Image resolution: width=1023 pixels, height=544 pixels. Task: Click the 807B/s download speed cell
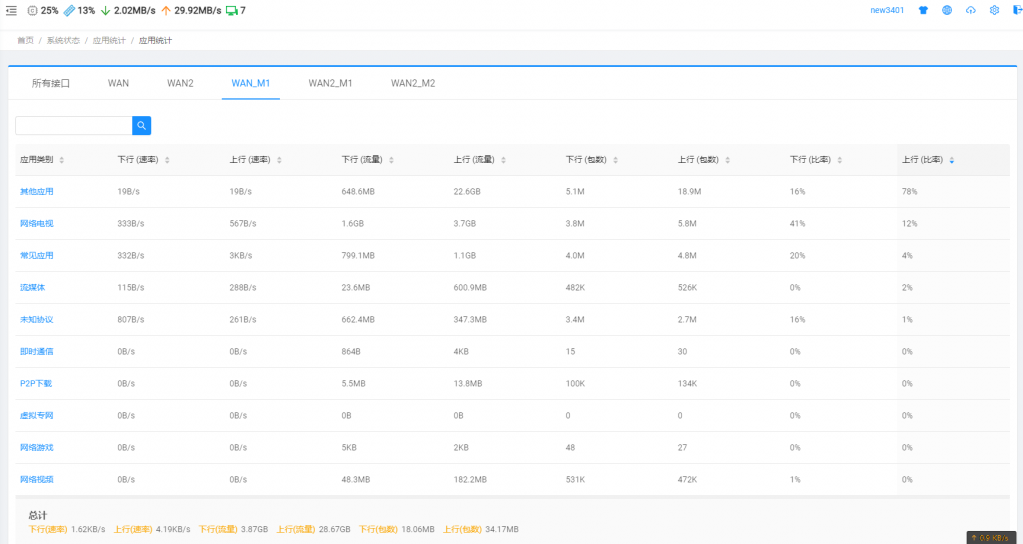(131, 320)
